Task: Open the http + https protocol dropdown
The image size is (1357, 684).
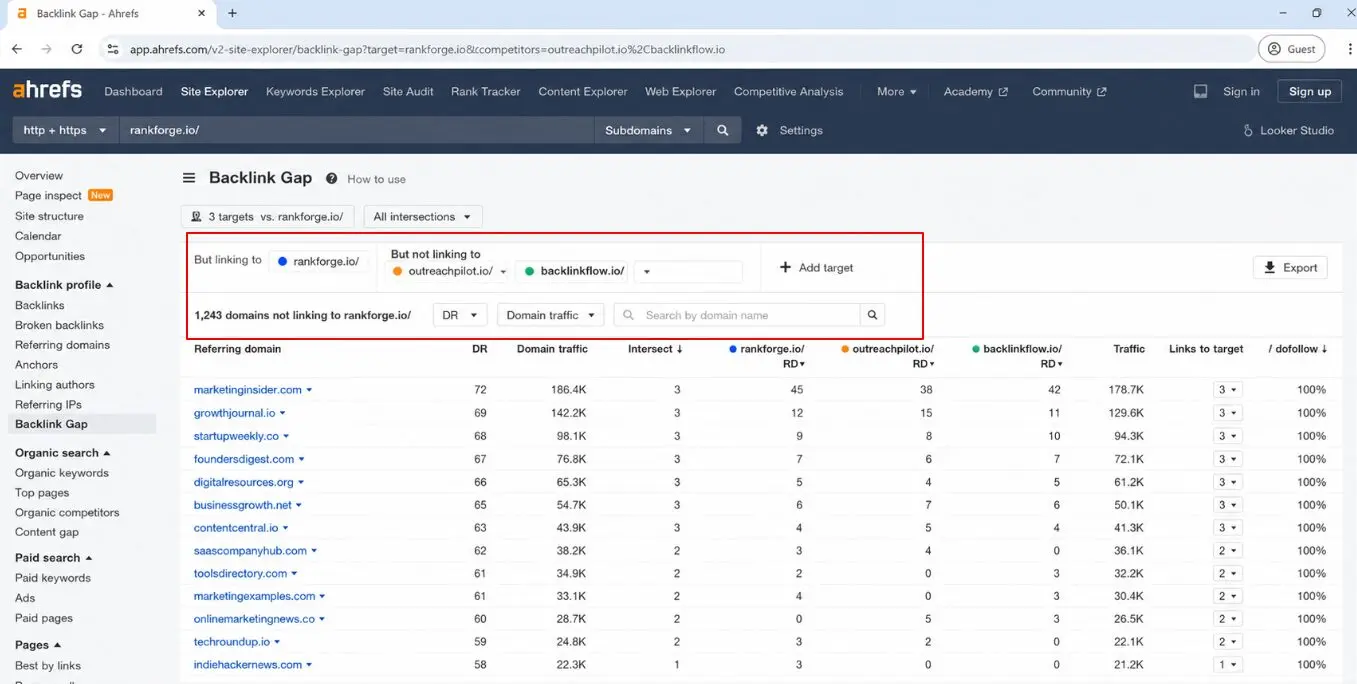Action: [x=64, y=130]
